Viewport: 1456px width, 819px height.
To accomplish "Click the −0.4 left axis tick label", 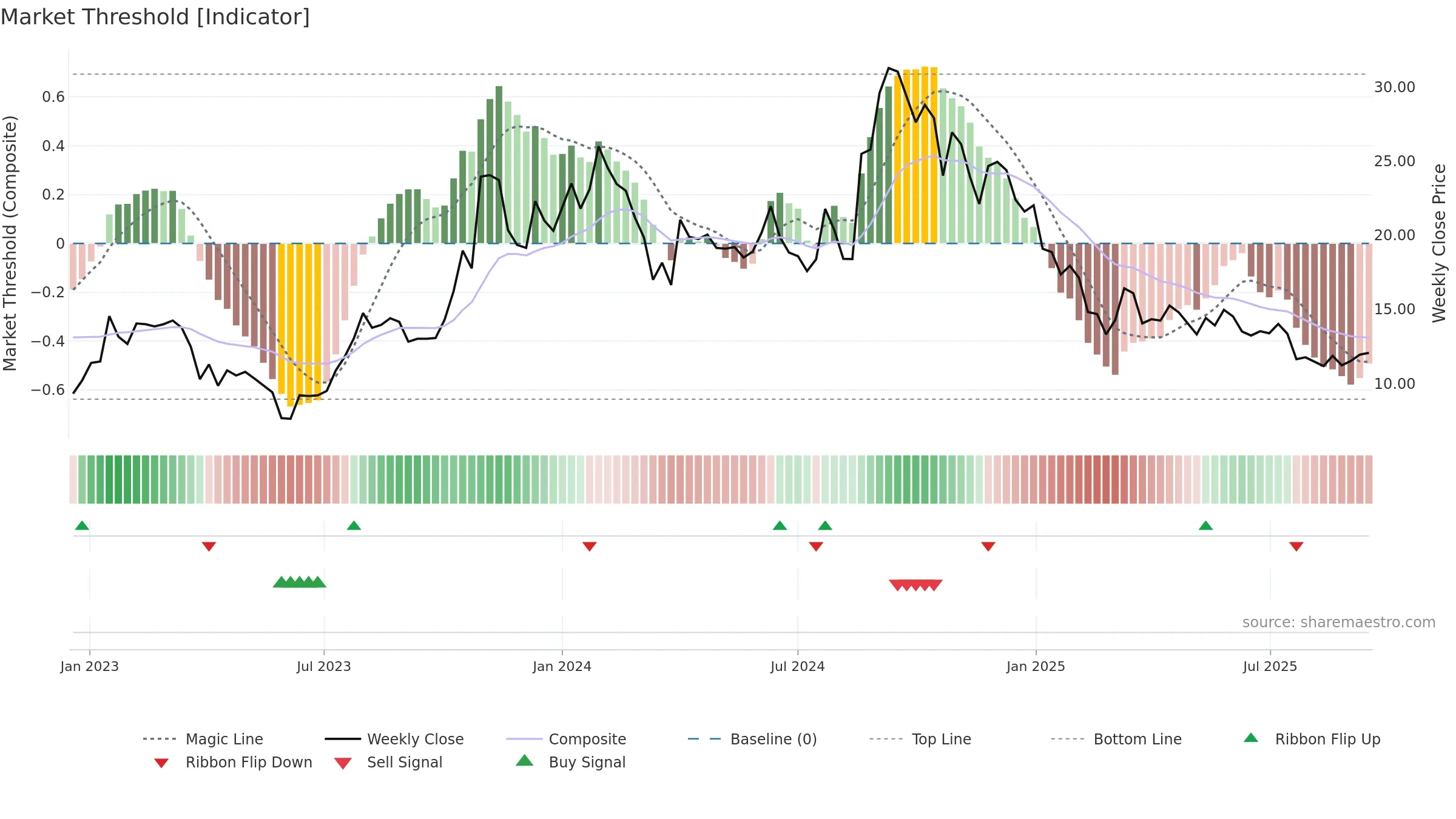I will pyautogui.click(x=49, y=341).
